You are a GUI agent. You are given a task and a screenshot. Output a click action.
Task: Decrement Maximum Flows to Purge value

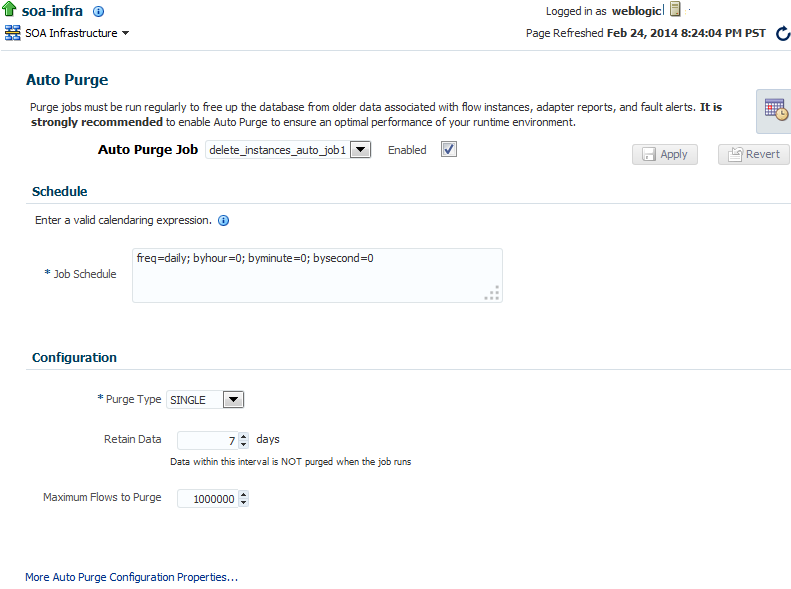pos(244,503)
